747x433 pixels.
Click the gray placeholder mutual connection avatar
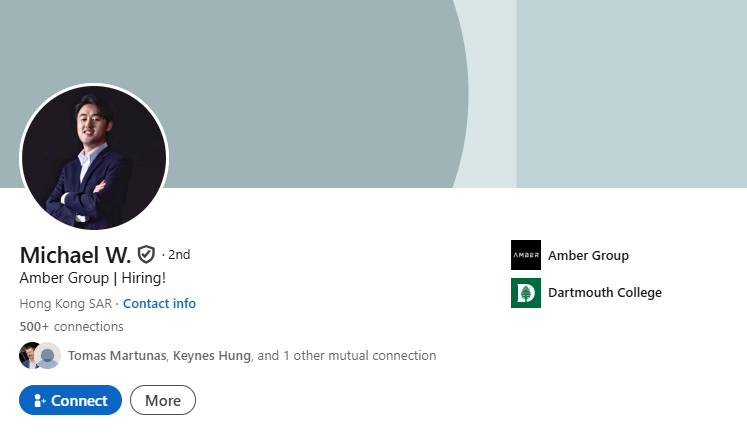(49, 355)
